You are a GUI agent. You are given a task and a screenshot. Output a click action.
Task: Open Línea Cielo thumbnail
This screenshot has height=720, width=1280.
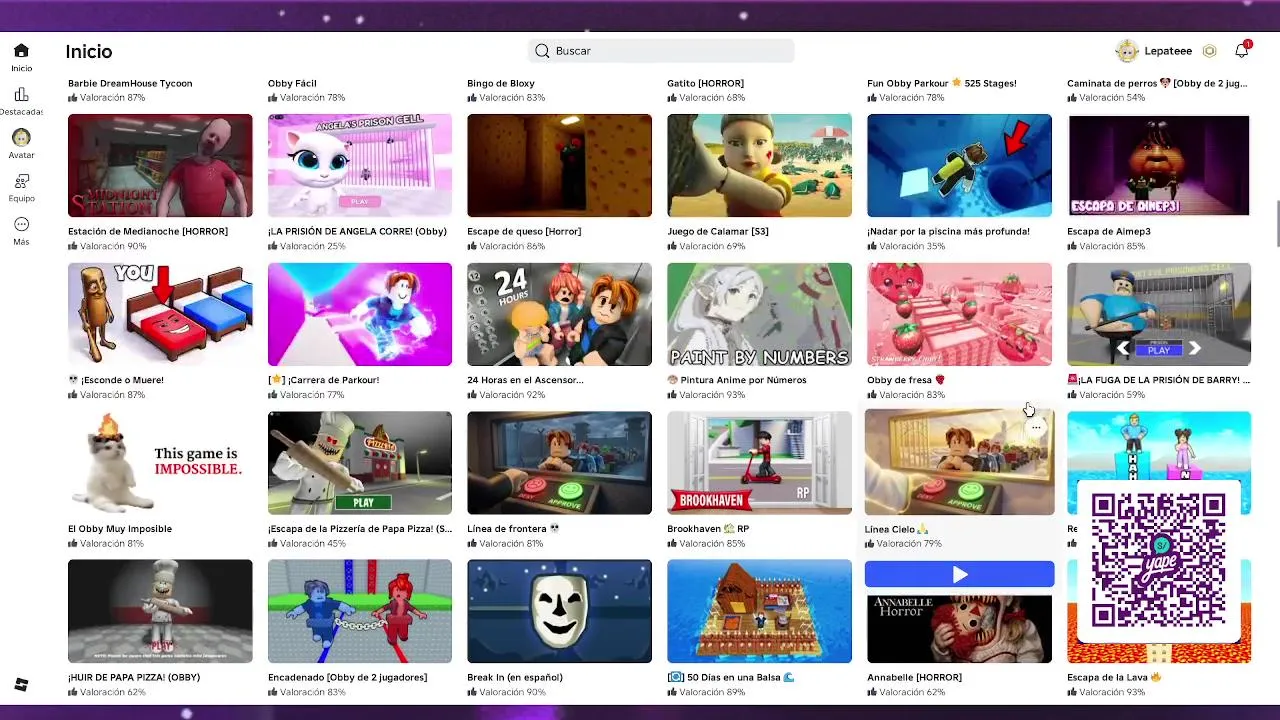click(x=959, y=463)
